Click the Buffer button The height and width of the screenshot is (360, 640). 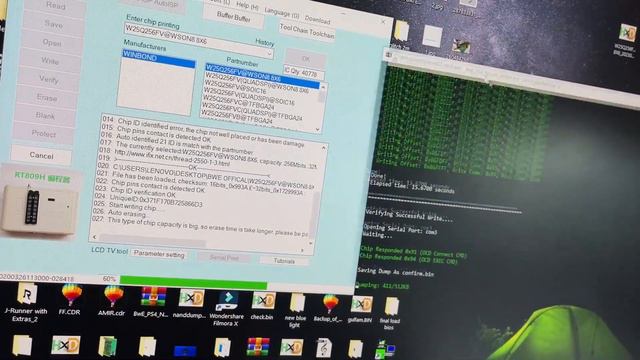233,17
